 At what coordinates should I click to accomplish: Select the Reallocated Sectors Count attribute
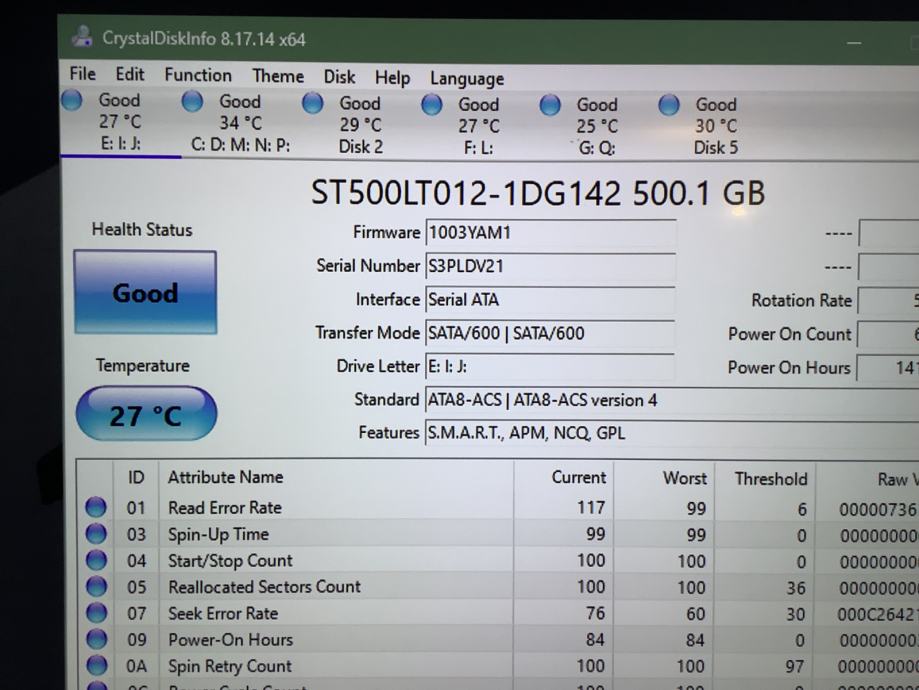coord(264,587)
